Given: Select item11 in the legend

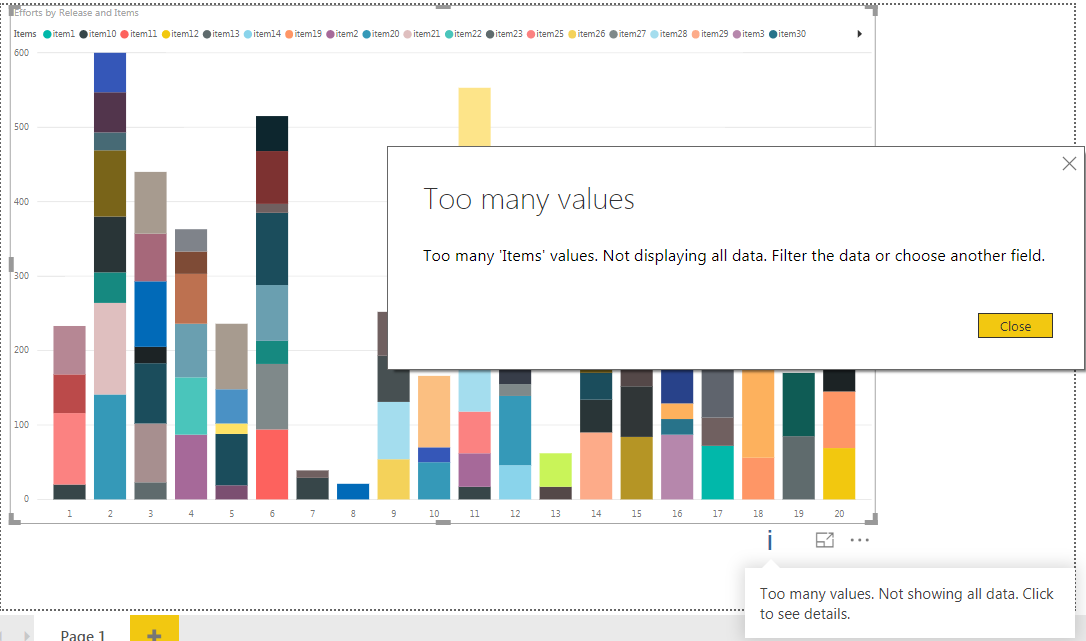Looking at the screenshot, I should pos(139,34).
